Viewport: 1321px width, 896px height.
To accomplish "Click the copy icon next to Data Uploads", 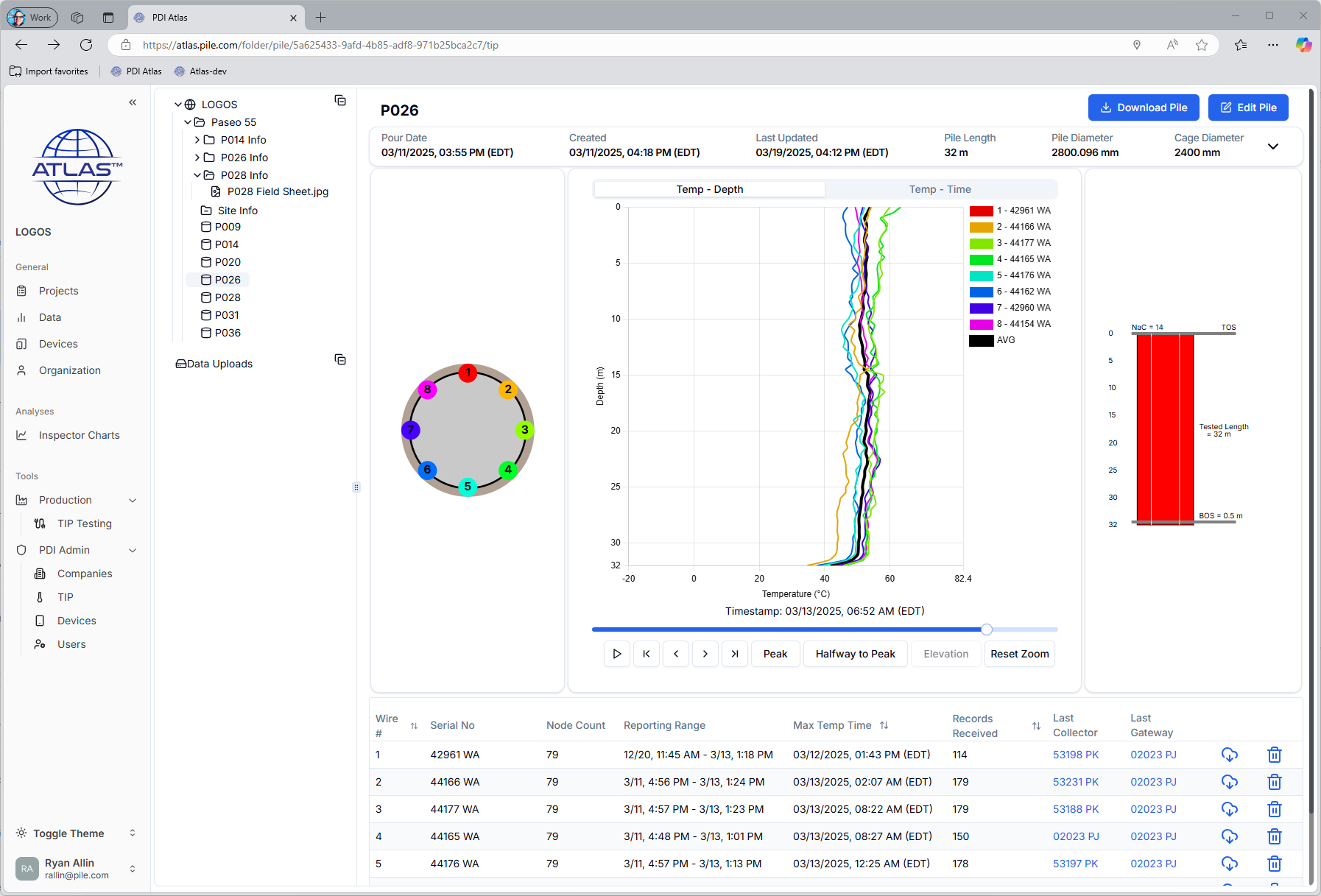I will 340,359.
